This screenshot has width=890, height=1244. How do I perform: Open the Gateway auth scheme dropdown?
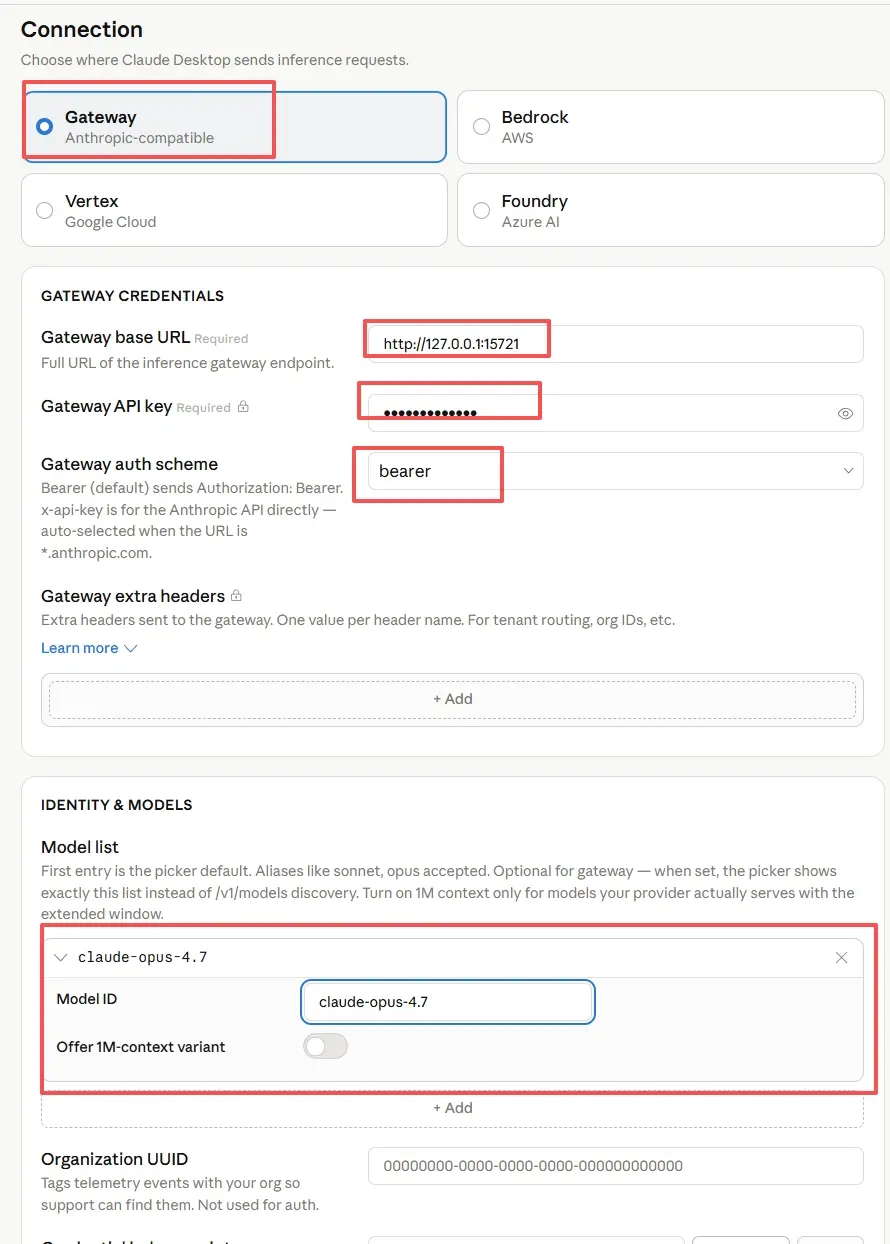click(615, 471)
